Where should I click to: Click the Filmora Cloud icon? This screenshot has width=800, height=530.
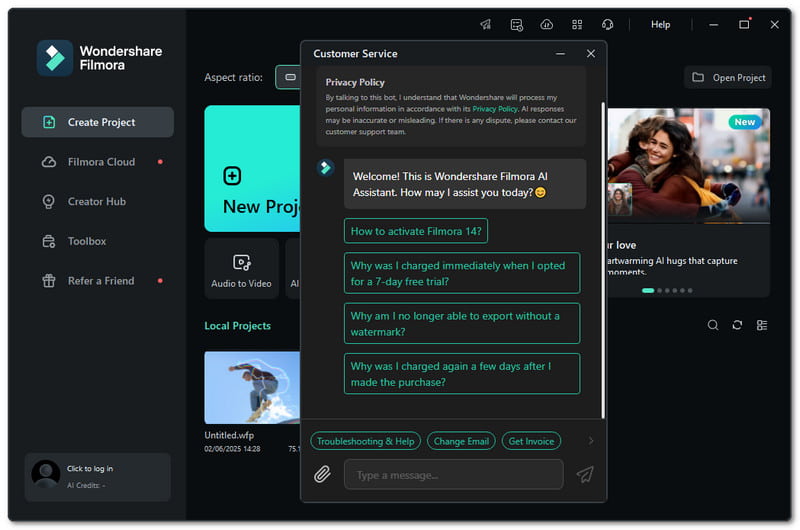click(49, 162)
